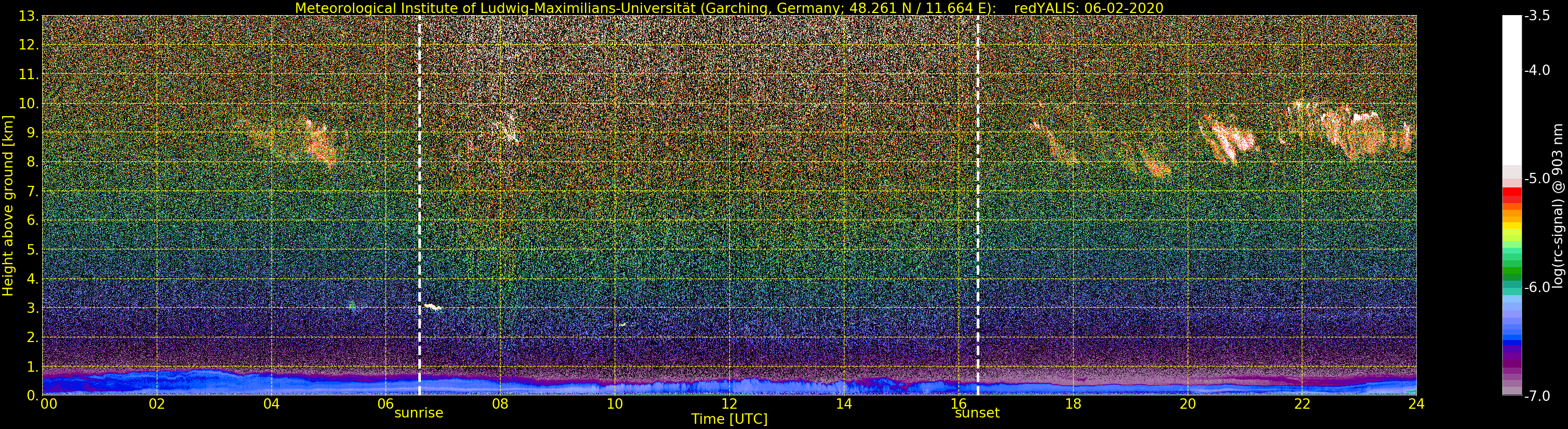Click the 'Height above ground [km]' axis label
Image resolution: width=1568 pixels, height=429 pixels.
[x=8, y=206]
